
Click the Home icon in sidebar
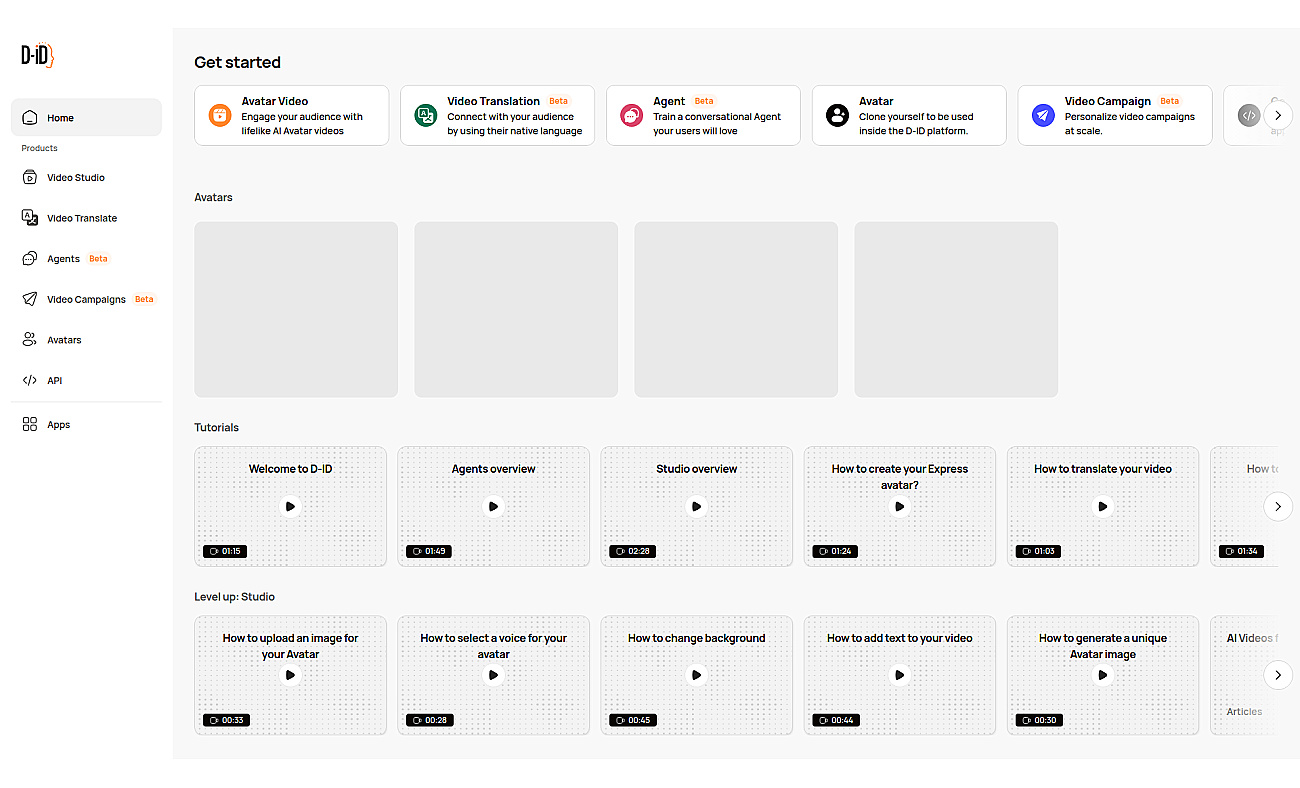coord(30,117)
